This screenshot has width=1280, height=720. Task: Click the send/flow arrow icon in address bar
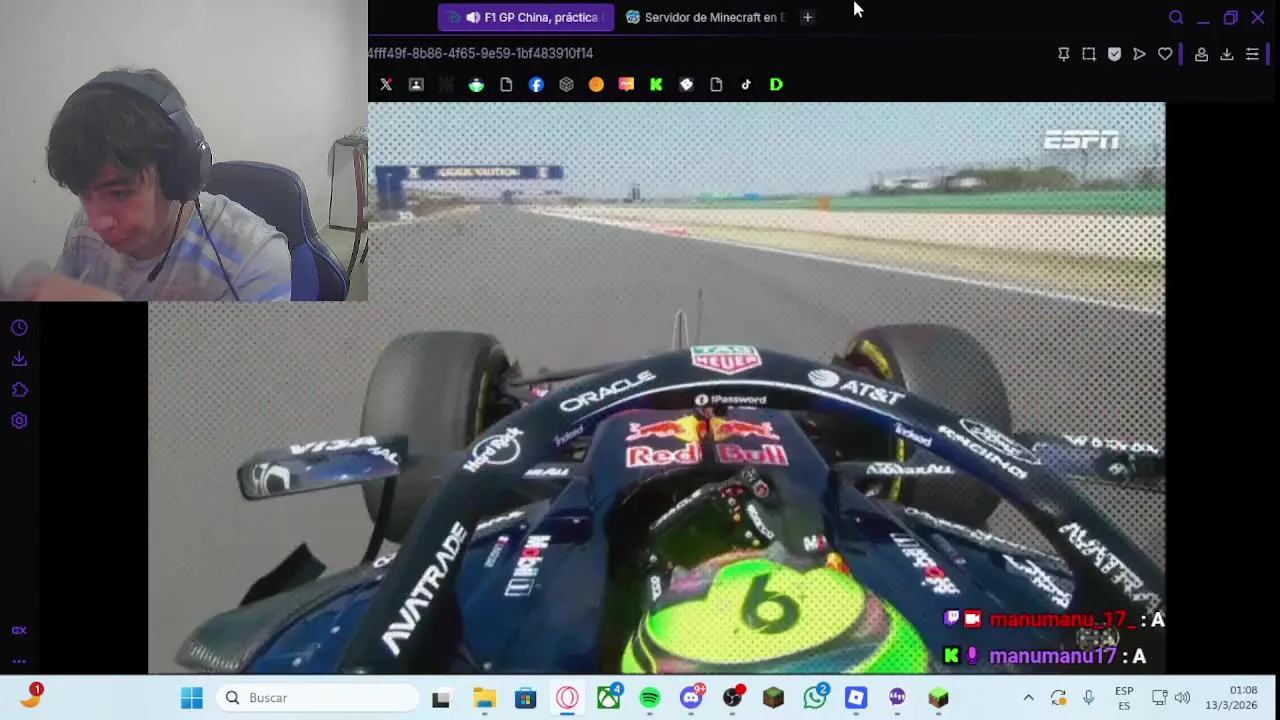(x=1139, y=54)
